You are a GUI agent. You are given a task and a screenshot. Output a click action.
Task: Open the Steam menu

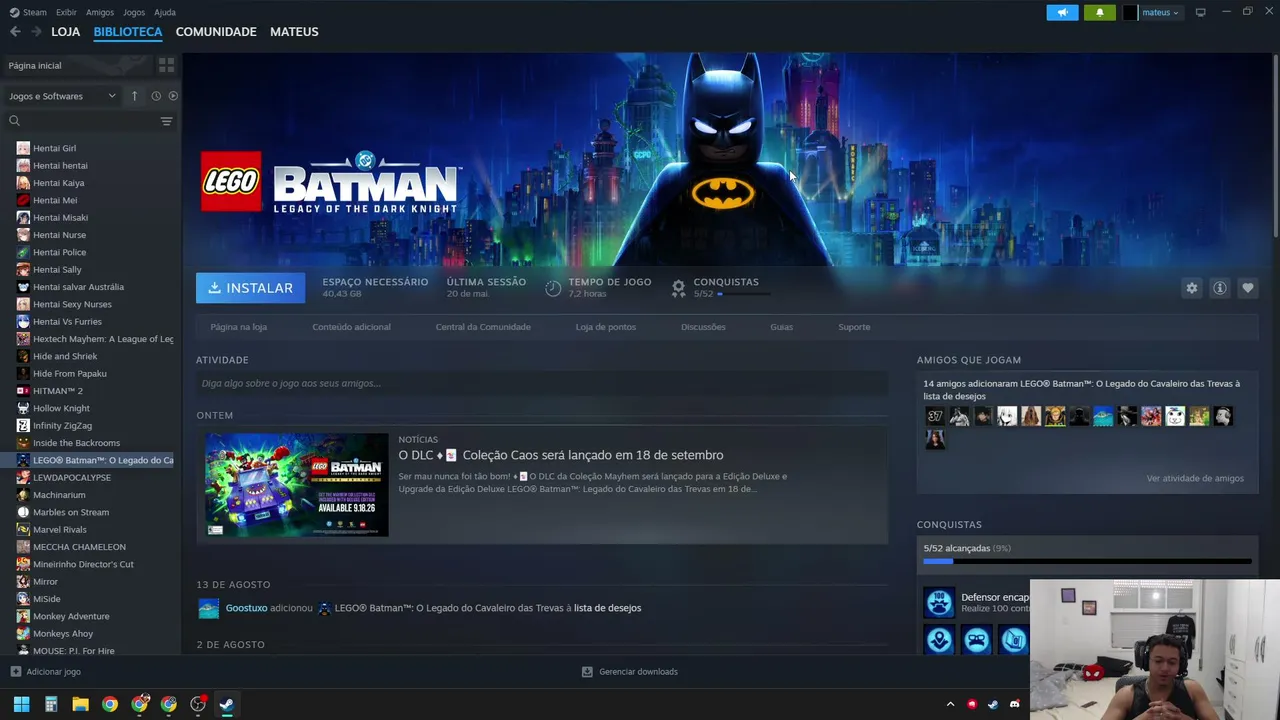point(28,12)
